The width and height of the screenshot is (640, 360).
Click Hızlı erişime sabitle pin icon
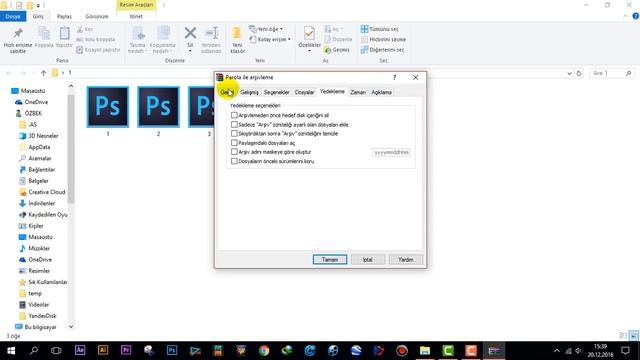pos(18,33)
